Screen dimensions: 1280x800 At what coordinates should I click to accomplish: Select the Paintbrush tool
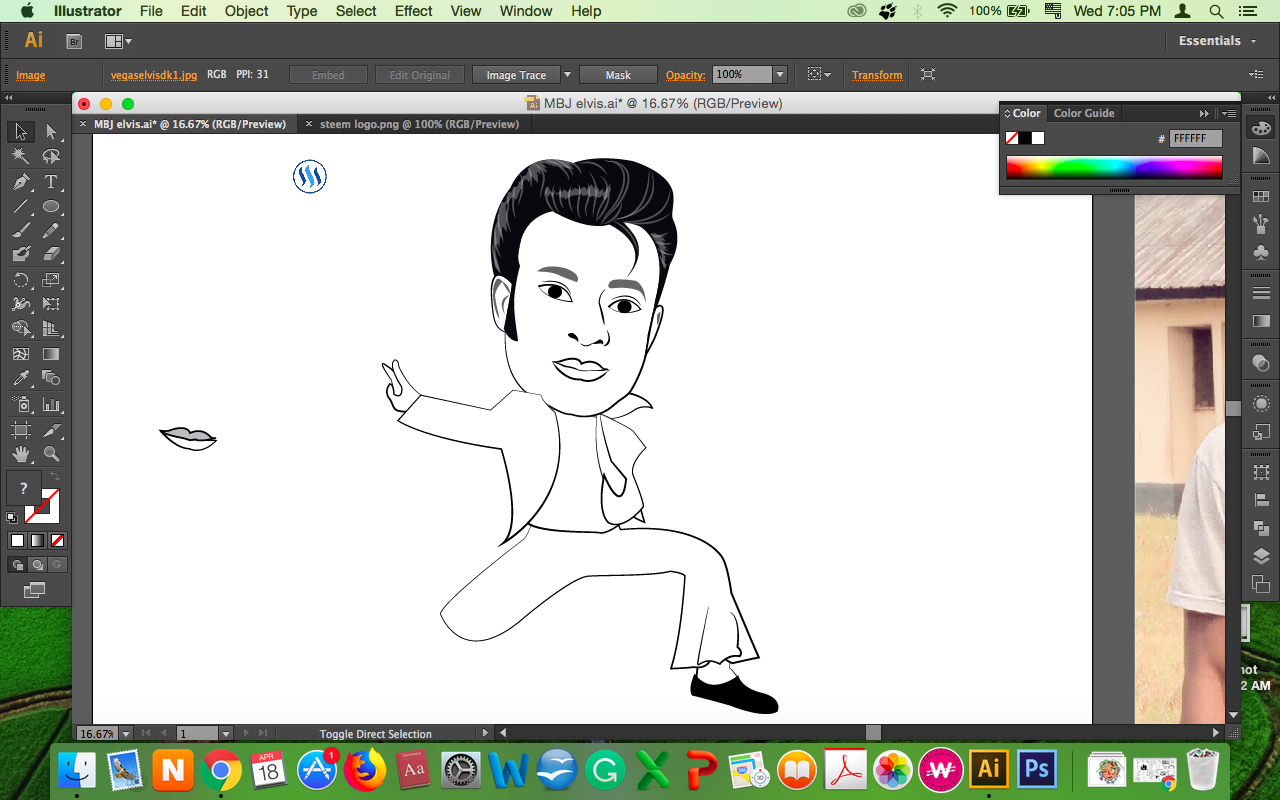[x=21, y=231]
